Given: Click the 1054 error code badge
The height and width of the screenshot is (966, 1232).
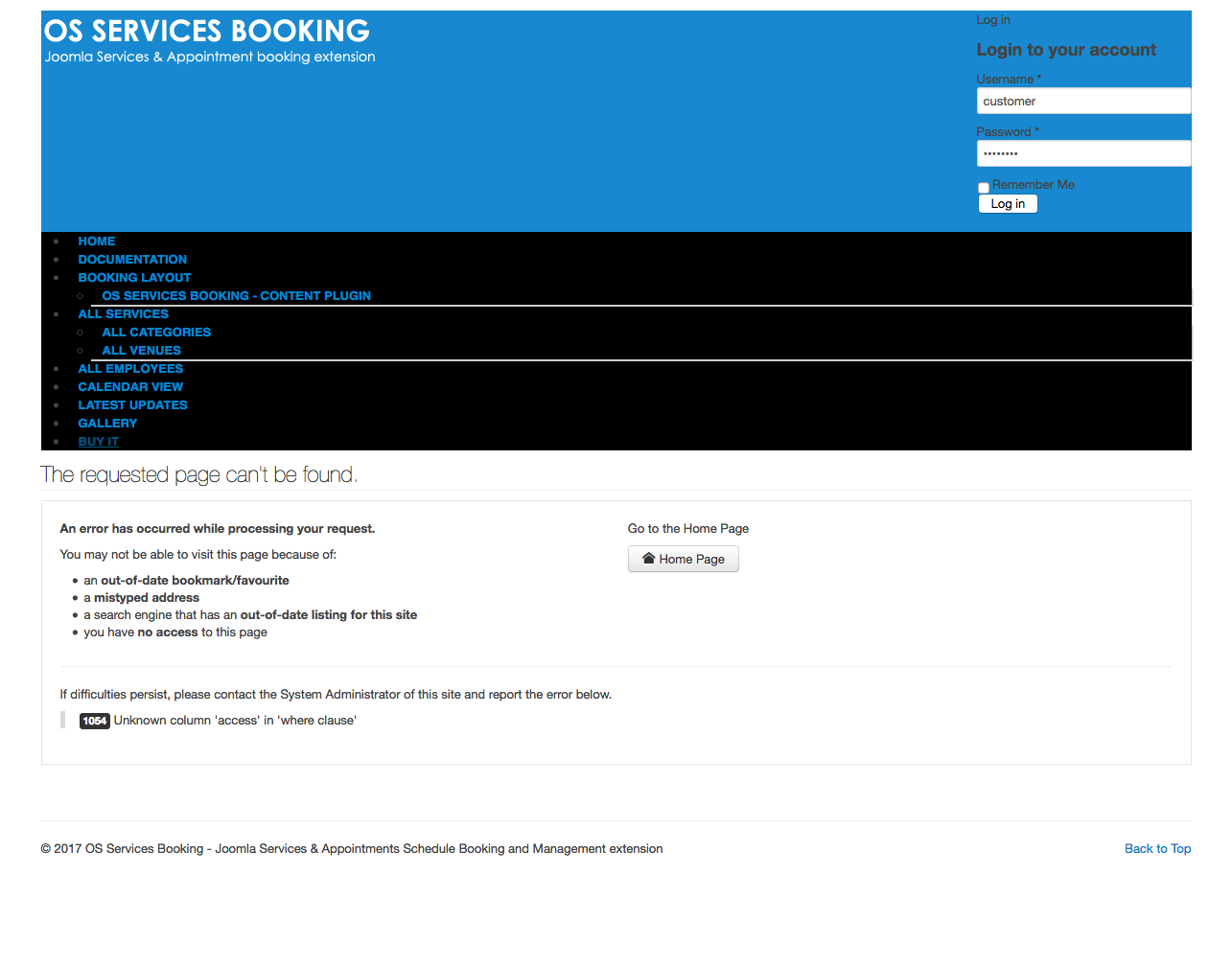Looking at the screenshot, I should [x=95, y=721].
